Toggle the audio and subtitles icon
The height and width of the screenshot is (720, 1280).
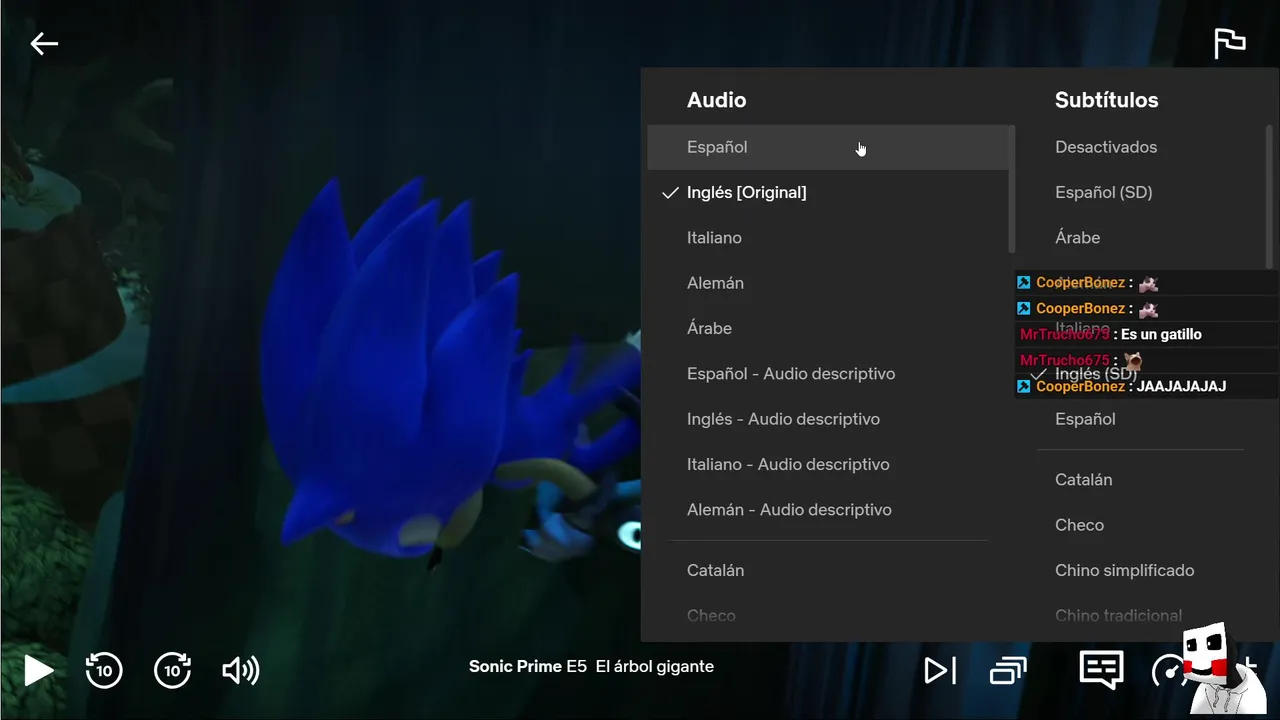point(1101,670)
